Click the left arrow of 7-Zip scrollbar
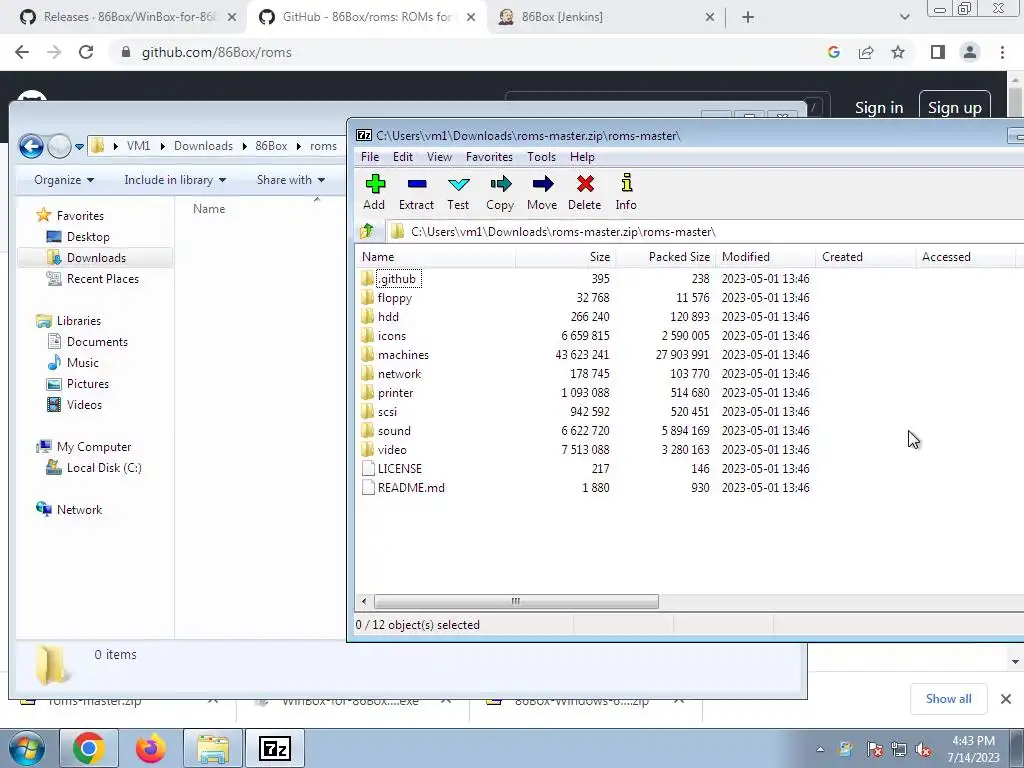Screen dimensions: 1024x768 click(364, 601)
